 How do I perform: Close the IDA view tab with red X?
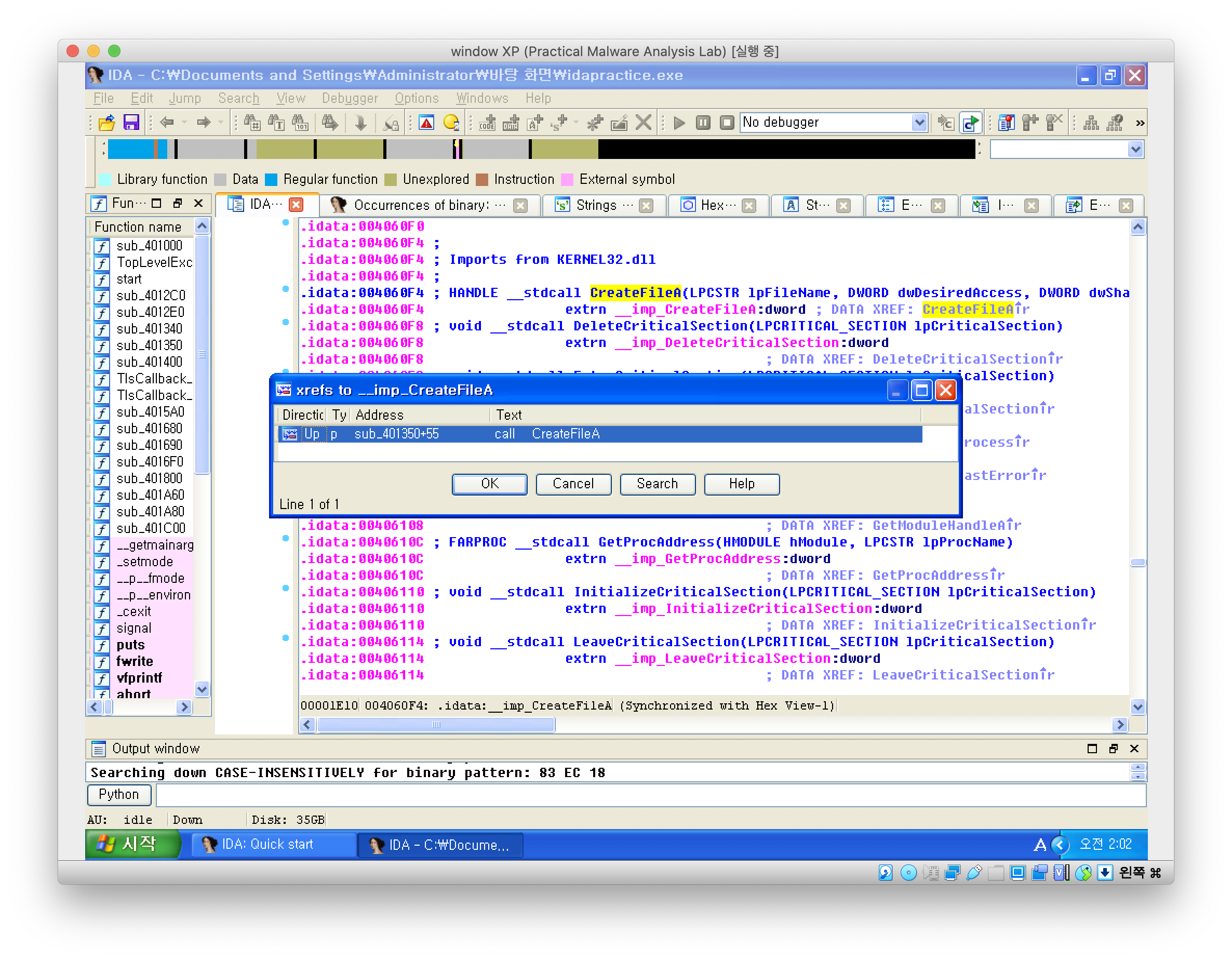tap(296, 204)
